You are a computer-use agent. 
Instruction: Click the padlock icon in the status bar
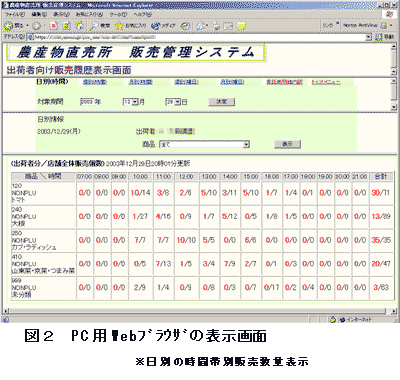(x=332, y=320)
